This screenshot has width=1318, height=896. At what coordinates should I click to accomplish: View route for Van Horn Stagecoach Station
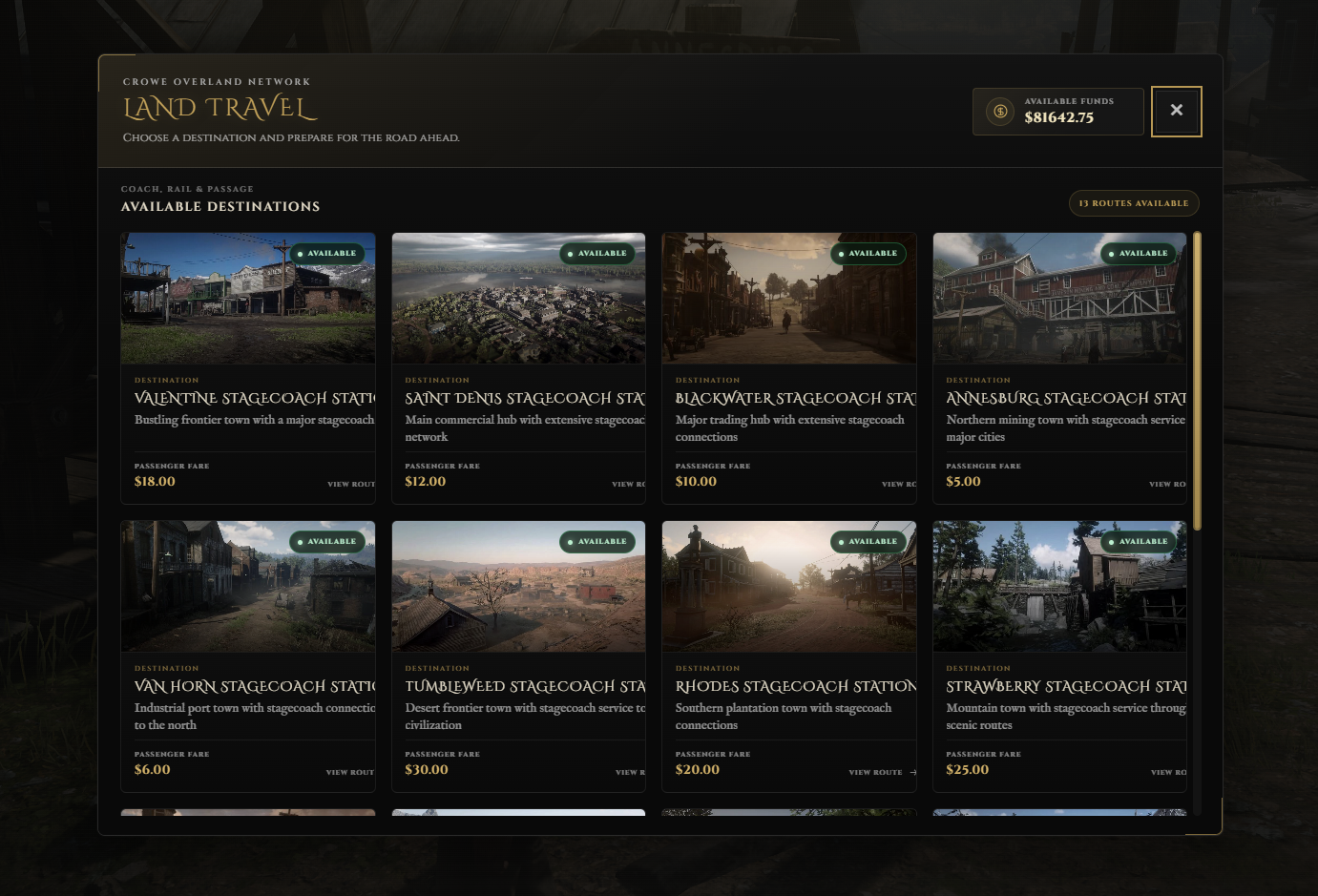(x=350, y=772)
